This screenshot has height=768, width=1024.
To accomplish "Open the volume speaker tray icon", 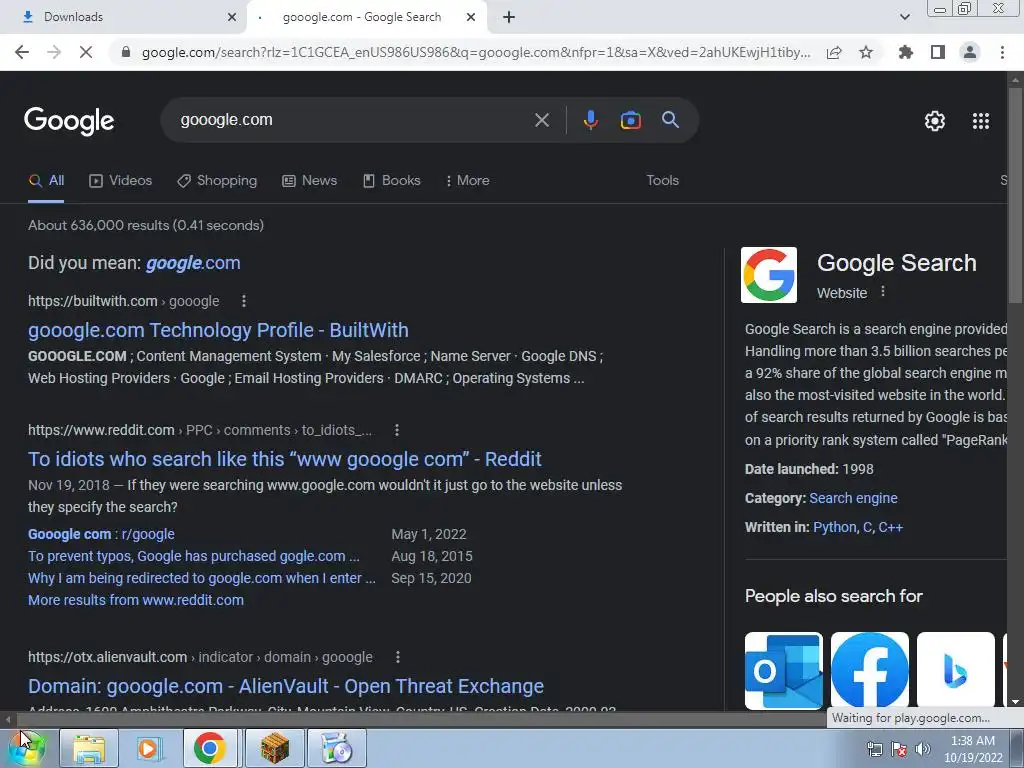I will [923, 749].
